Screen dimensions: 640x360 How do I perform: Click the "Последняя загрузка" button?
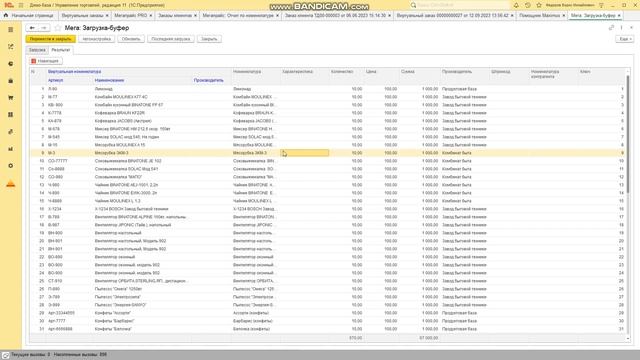171,39
